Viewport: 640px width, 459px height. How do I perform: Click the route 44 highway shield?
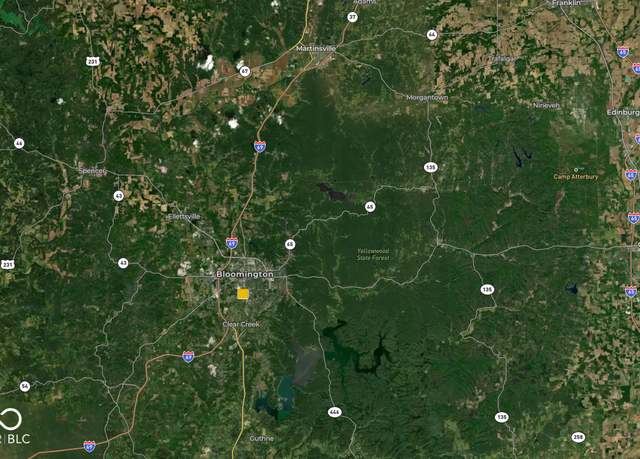432,35
